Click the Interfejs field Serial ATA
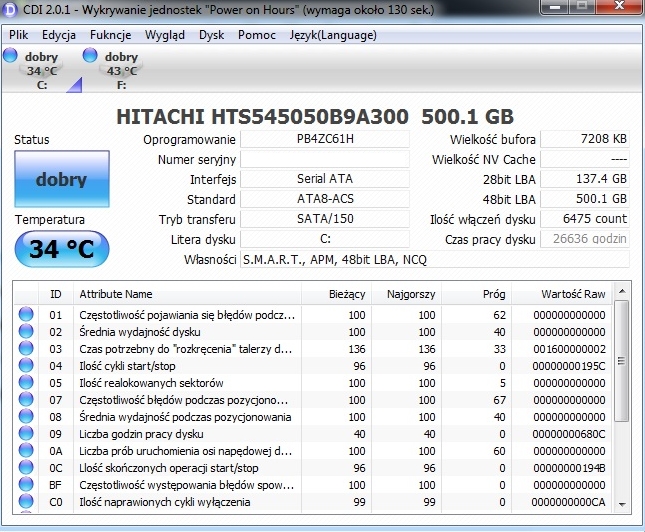This screenshot has width=645, height=532. [325, 179]
